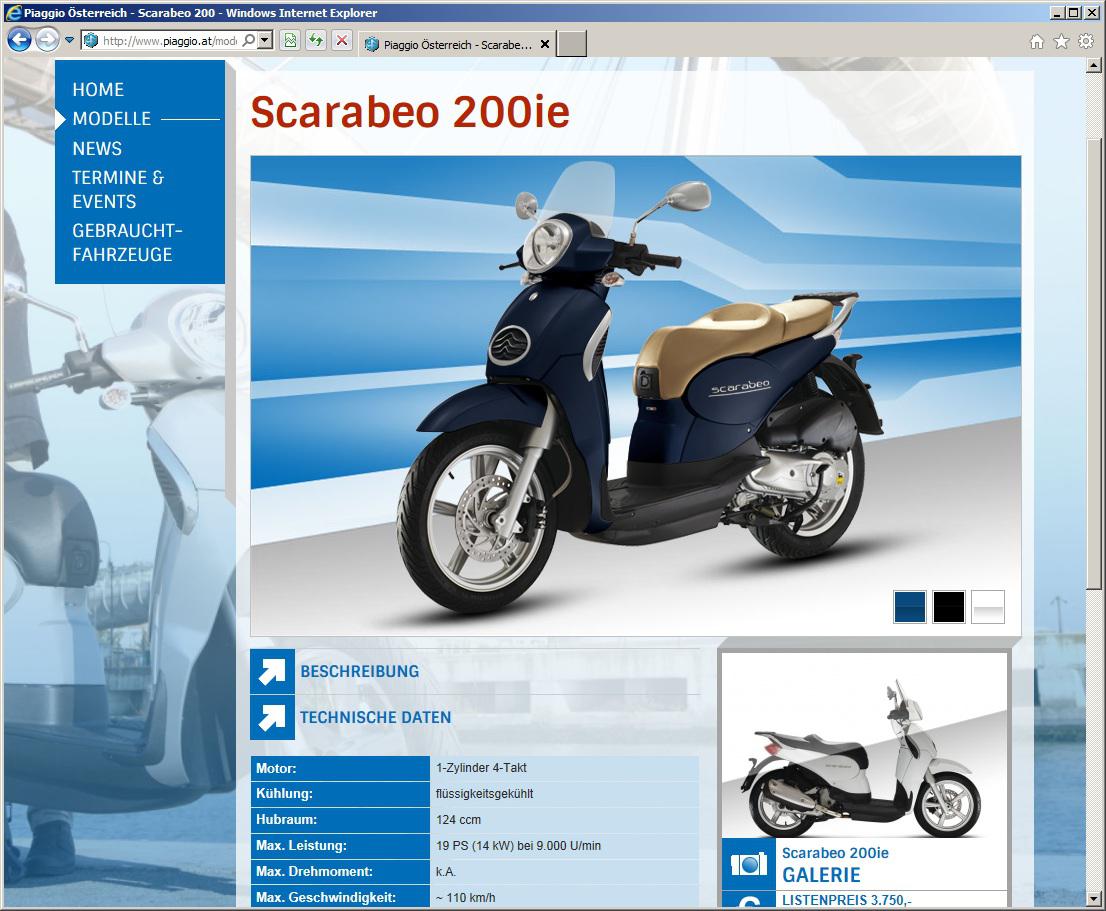
Task: Open the Tools gear menu
Action: pos(1086,42)
